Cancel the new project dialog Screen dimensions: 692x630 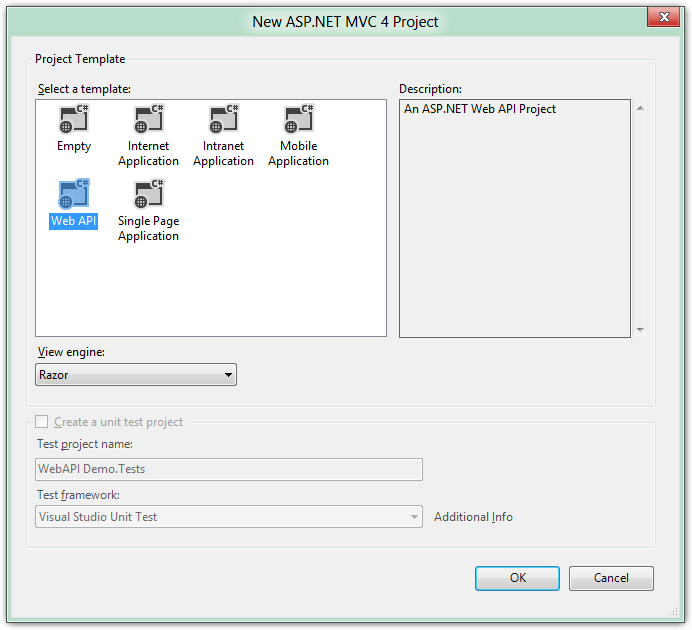point(611,578)
